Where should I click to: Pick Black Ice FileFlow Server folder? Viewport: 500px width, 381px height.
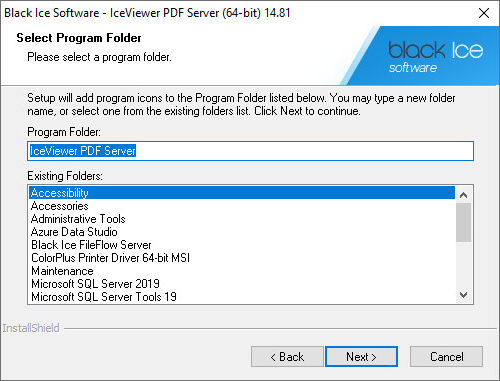click(242, 245)
